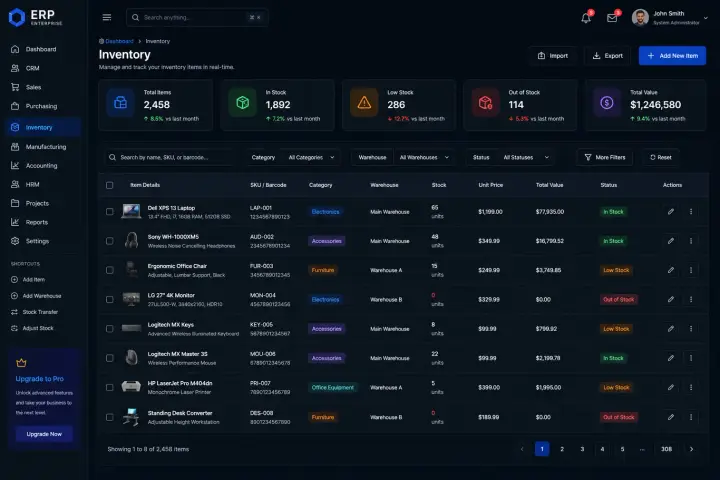This screenshot has height=480, width=720.
Task: Click the Add New Item button
Action: (672, 56)
